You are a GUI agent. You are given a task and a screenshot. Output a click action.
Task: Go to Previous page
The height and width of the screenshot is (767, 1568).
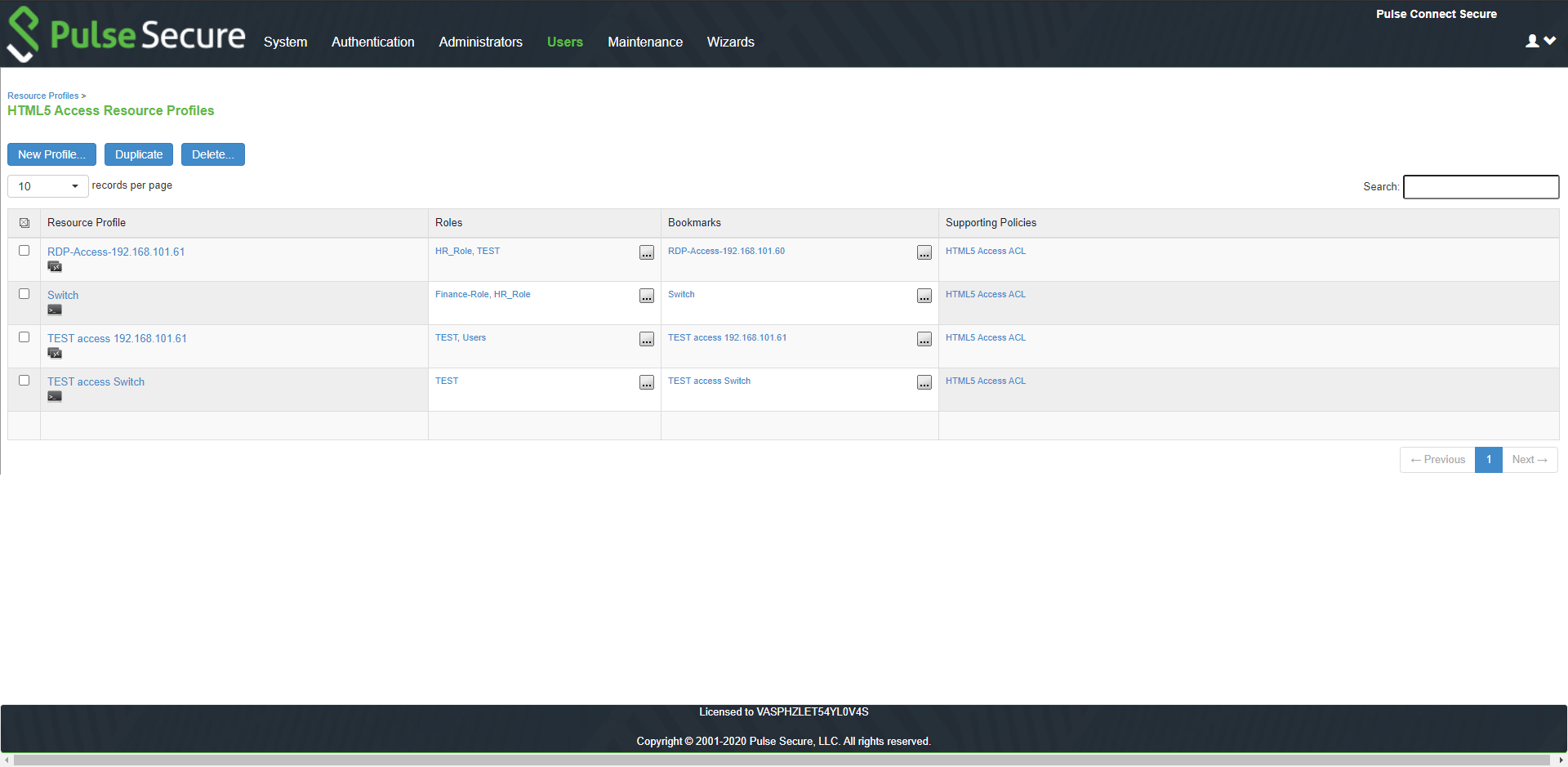(x=1437, y=460)
